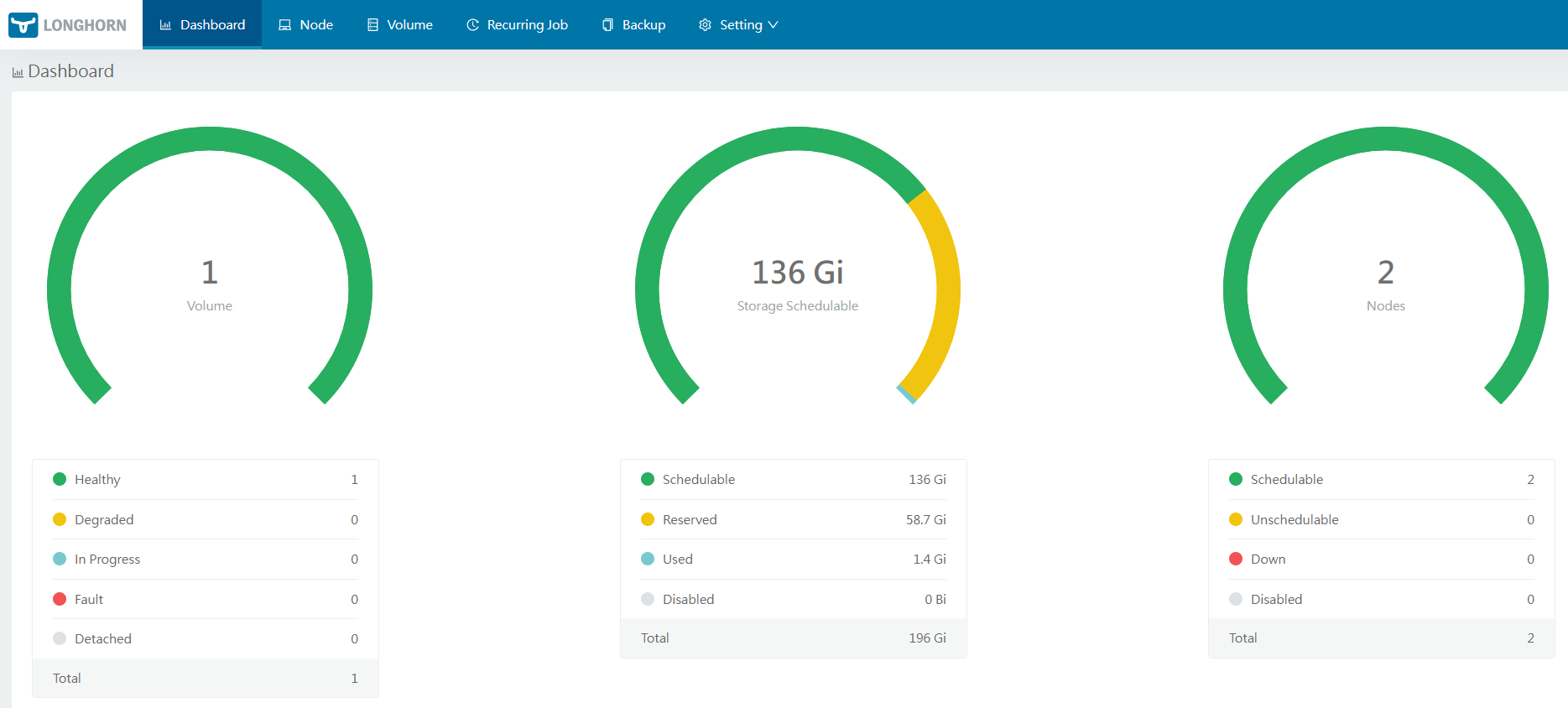Click the green Volume gauge ring

point(210,138)
